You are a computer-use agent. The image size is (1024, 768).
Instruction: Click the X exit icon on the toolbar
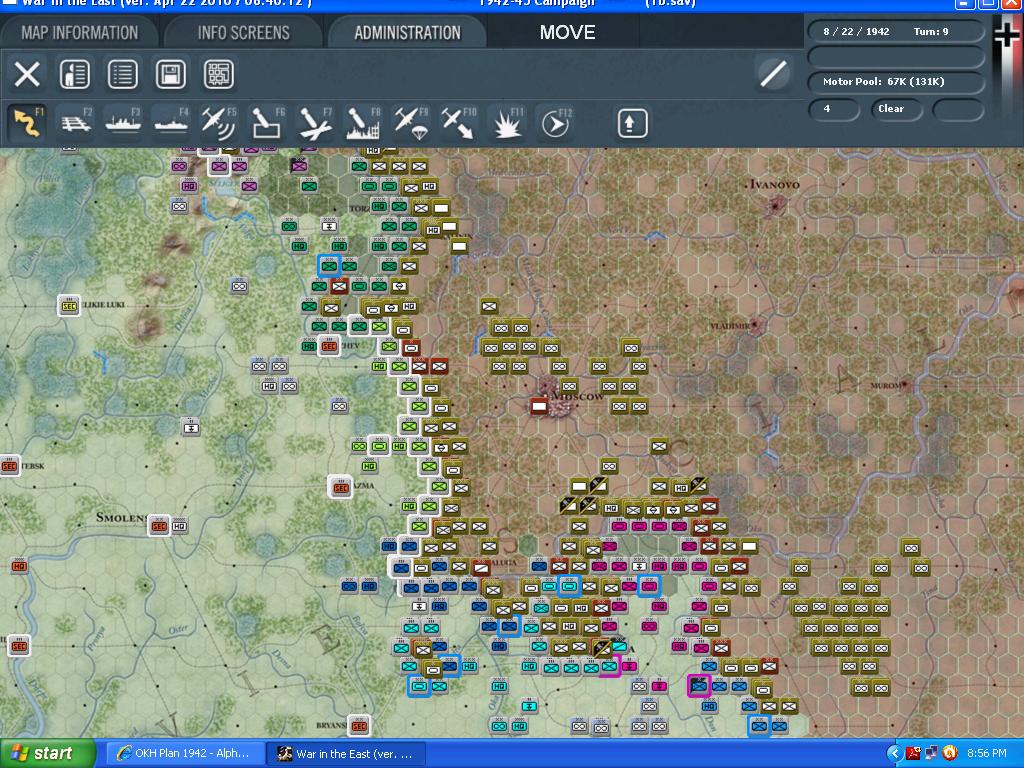[x=27, y=74]
